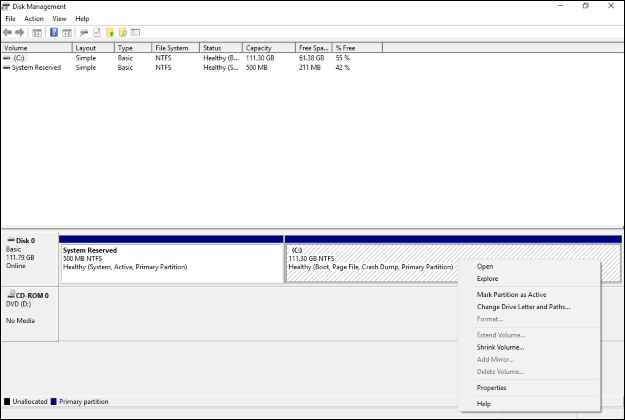This screenshot has height=420, width=625.
Task: Restore down the Disk Management window
Action: pyautogui.click(x=586, y=6)
